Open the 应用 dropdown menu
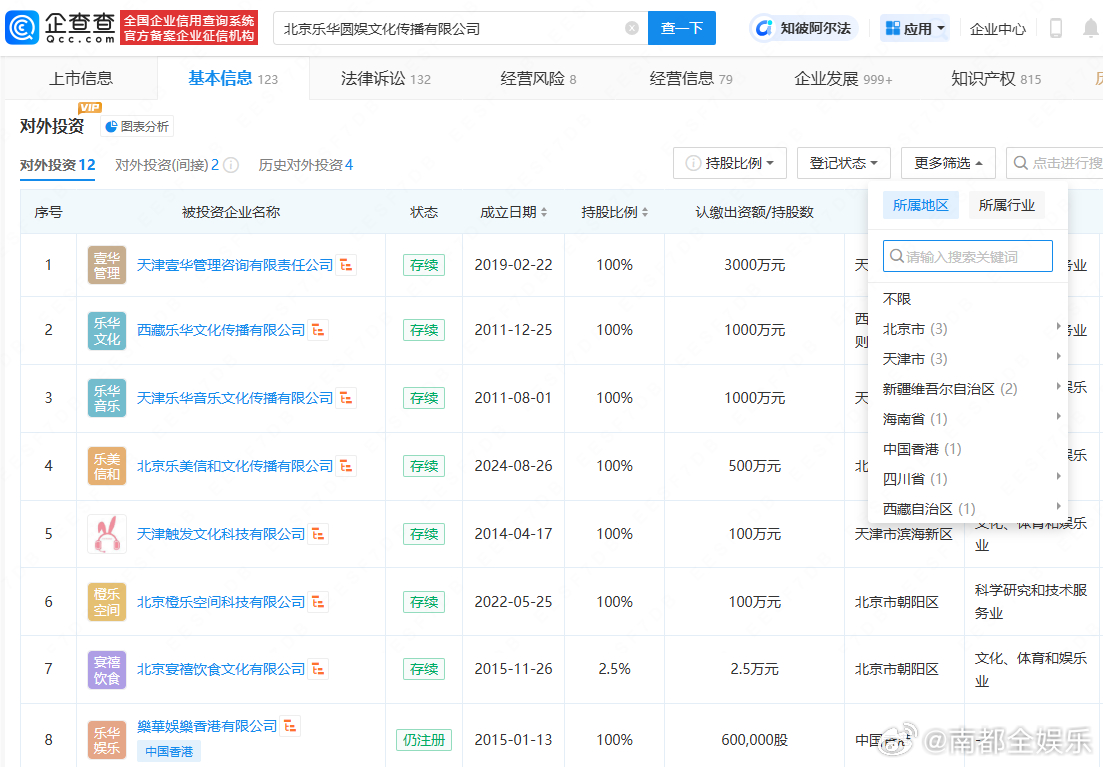1103x767 pixels. point(914,28)
